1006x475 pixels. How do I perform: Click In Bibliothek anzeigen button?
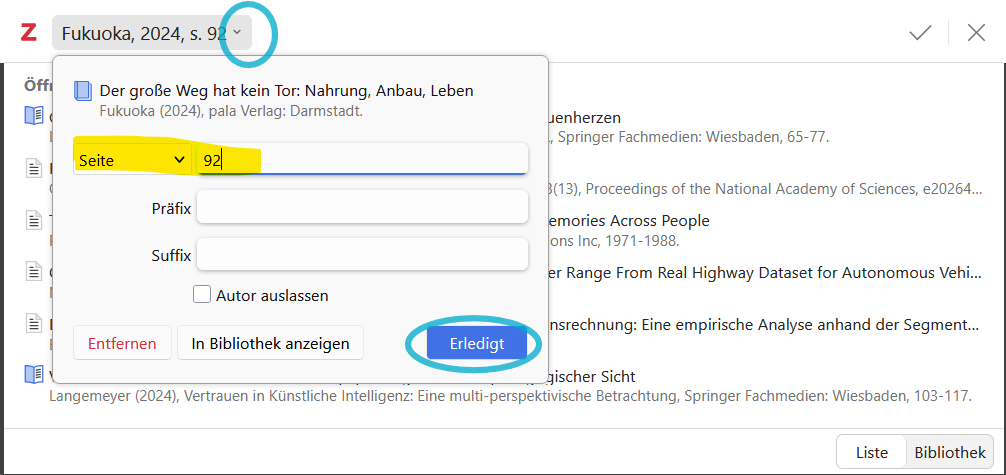[x=270, y=343]
